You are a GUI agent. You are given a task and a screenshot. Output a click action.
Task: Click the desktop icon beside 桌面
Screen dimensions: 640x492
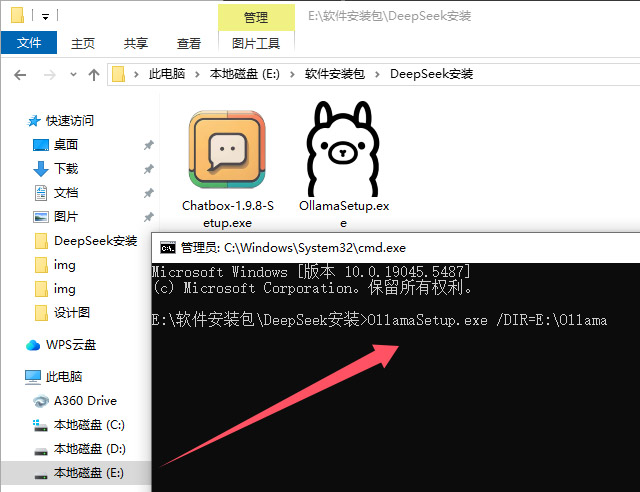click(x=41, y=145)
